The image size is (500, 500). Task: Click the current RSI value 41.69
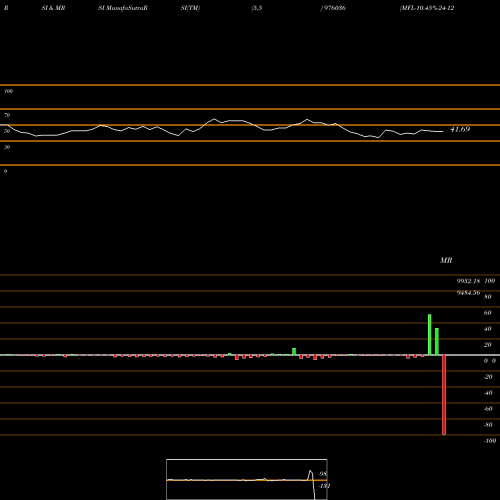tap(460, 129)
